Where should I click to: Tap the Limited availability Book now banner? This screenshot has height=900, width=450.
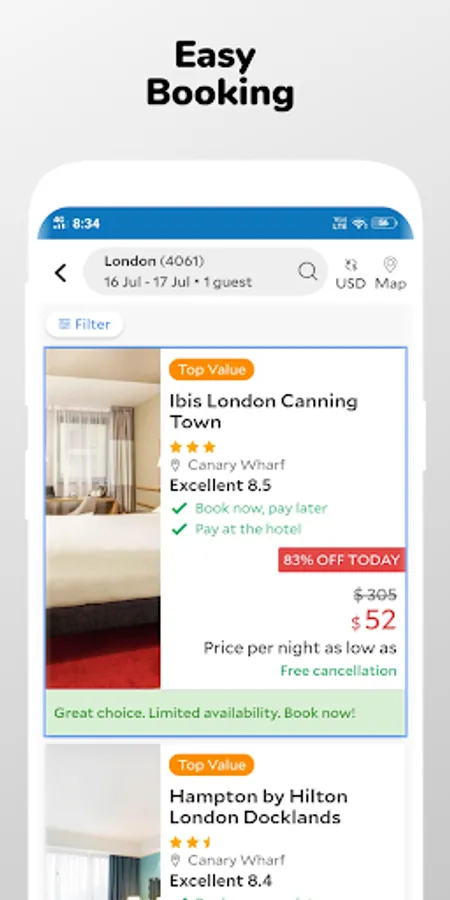(226, 713)
